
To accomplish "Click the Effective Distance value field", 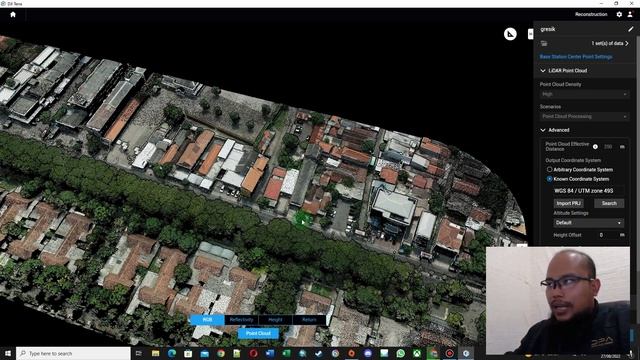I will 608,147.
